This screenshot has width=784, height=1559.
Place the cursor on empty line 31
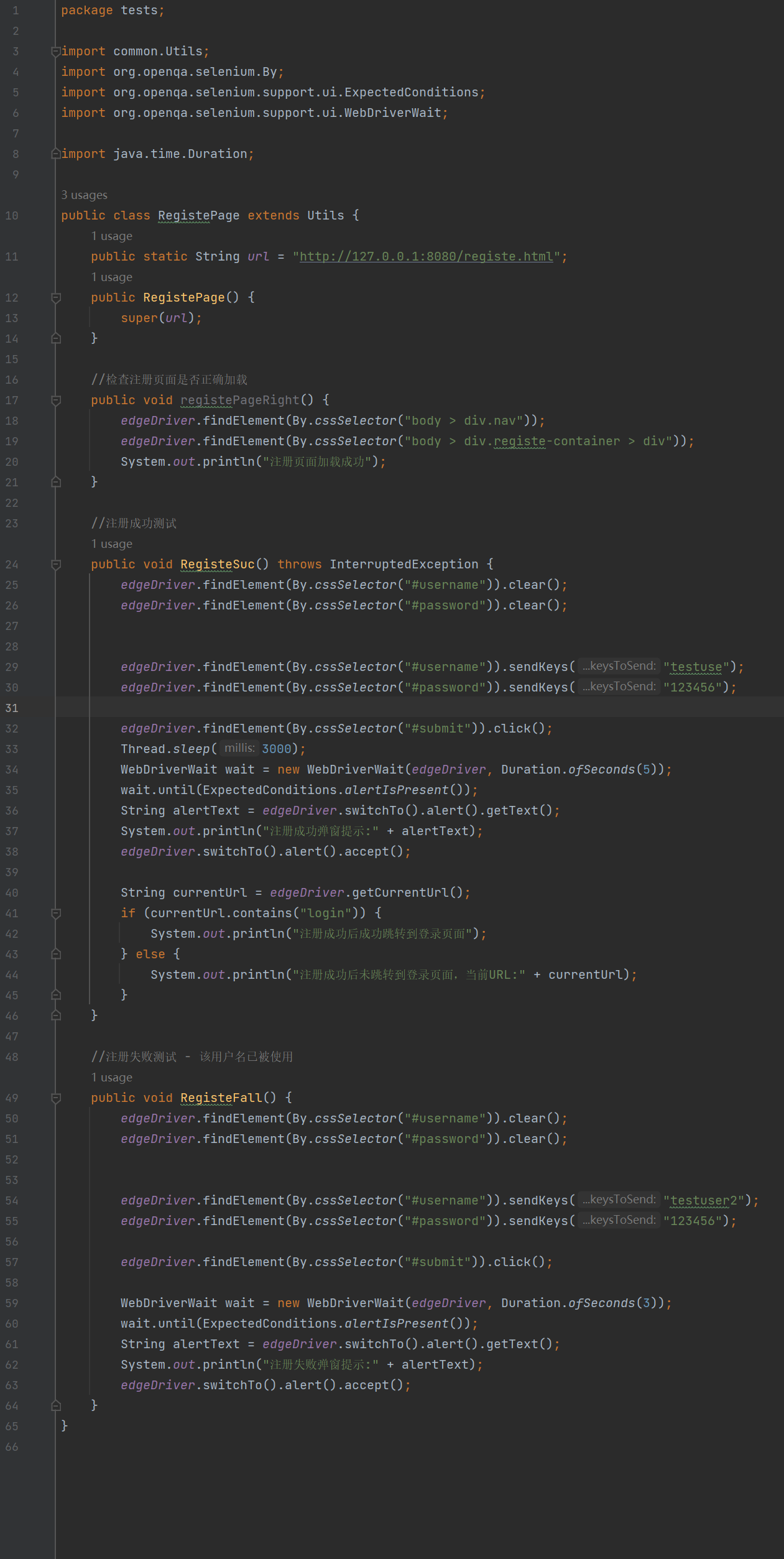tap(420, 708)
